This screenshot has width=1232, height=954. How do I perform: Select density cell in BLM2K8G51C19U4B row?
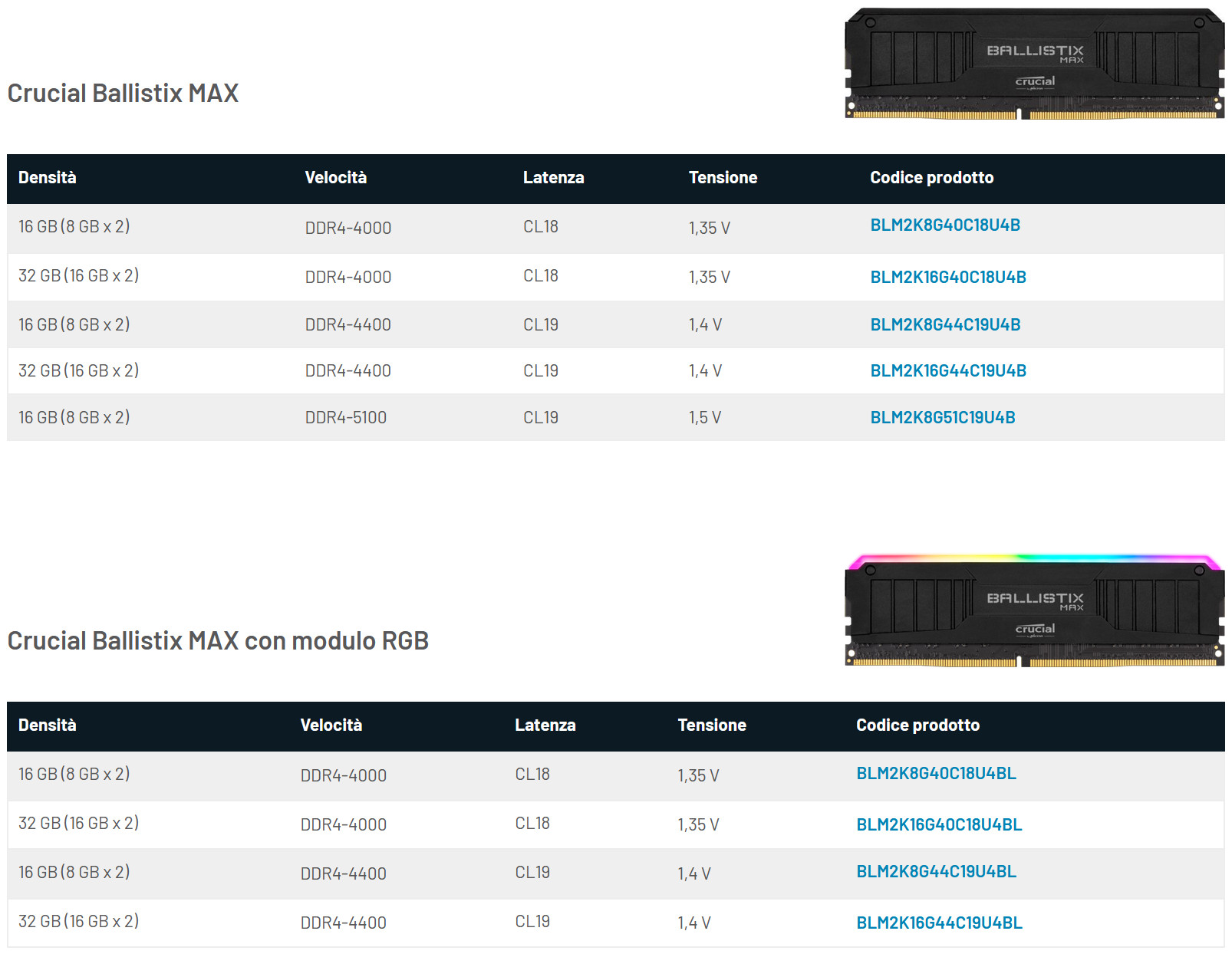coord(74,418)
